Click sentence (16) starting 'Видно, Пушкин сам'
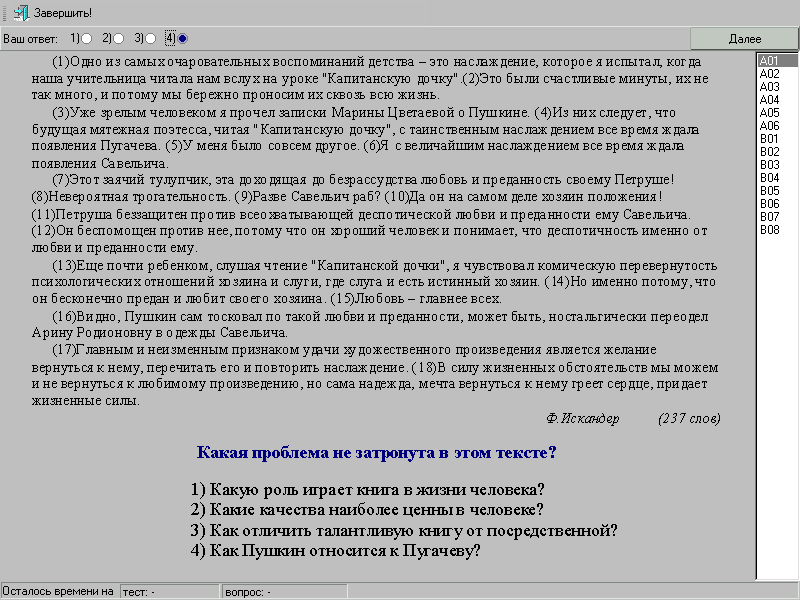 click(370, 324)
